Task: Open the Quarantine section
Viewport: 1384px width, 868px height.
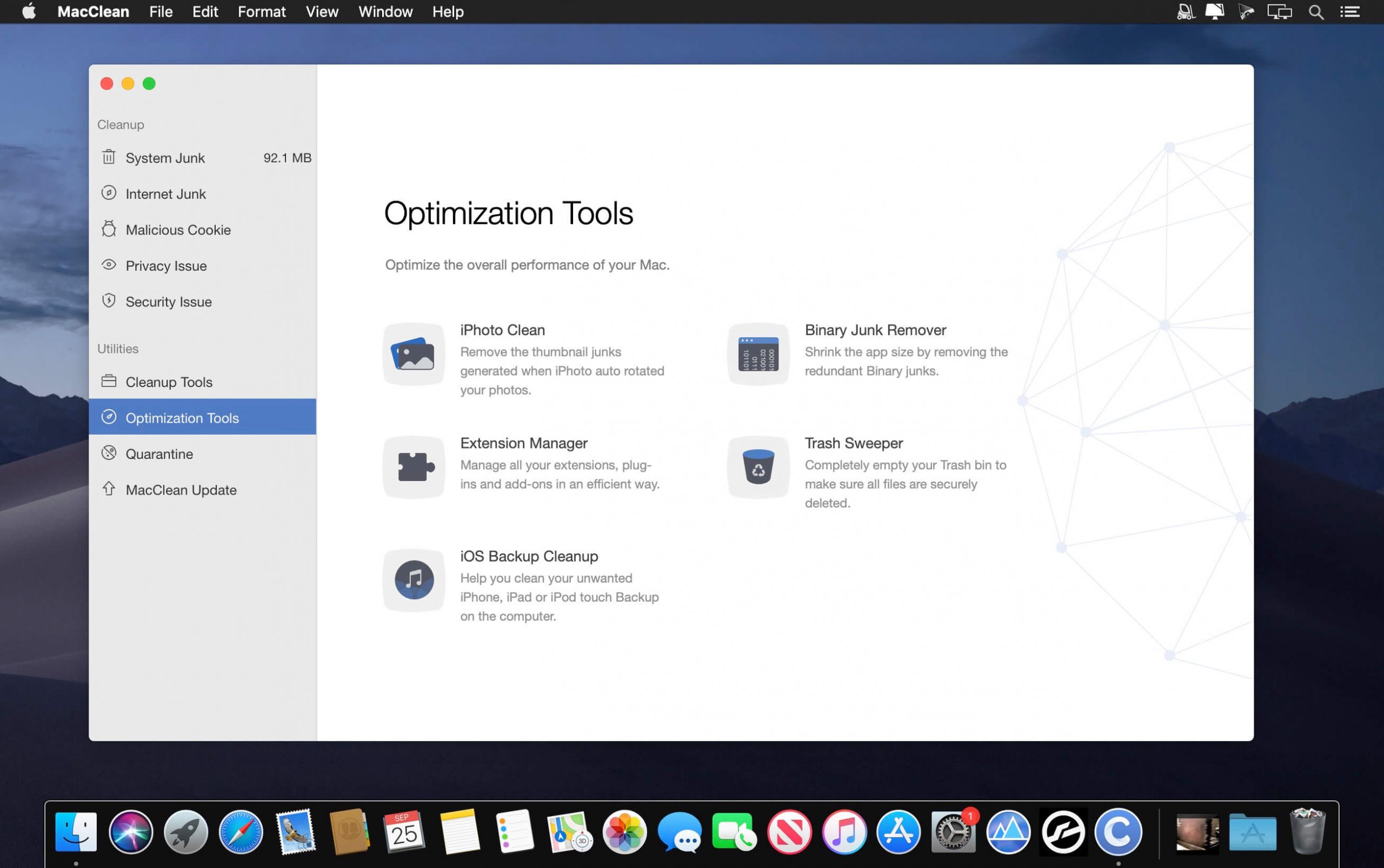Action: (159, 454)
